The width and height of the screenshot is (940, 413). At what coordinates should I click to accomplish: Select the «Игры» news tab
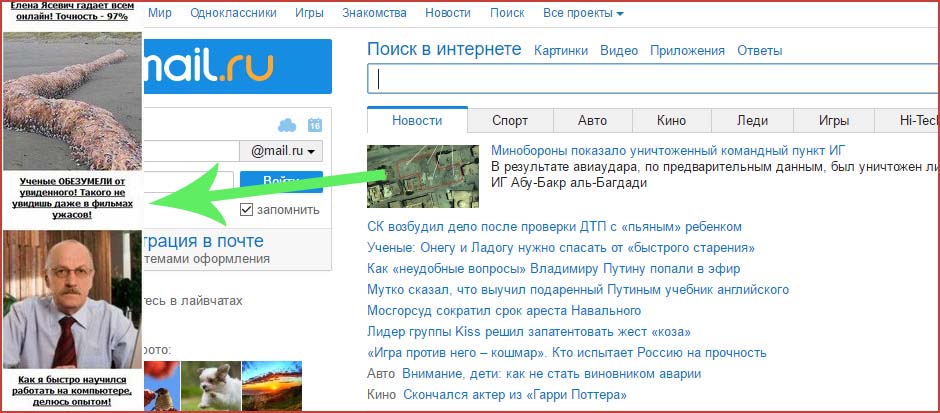pos(833,120)
